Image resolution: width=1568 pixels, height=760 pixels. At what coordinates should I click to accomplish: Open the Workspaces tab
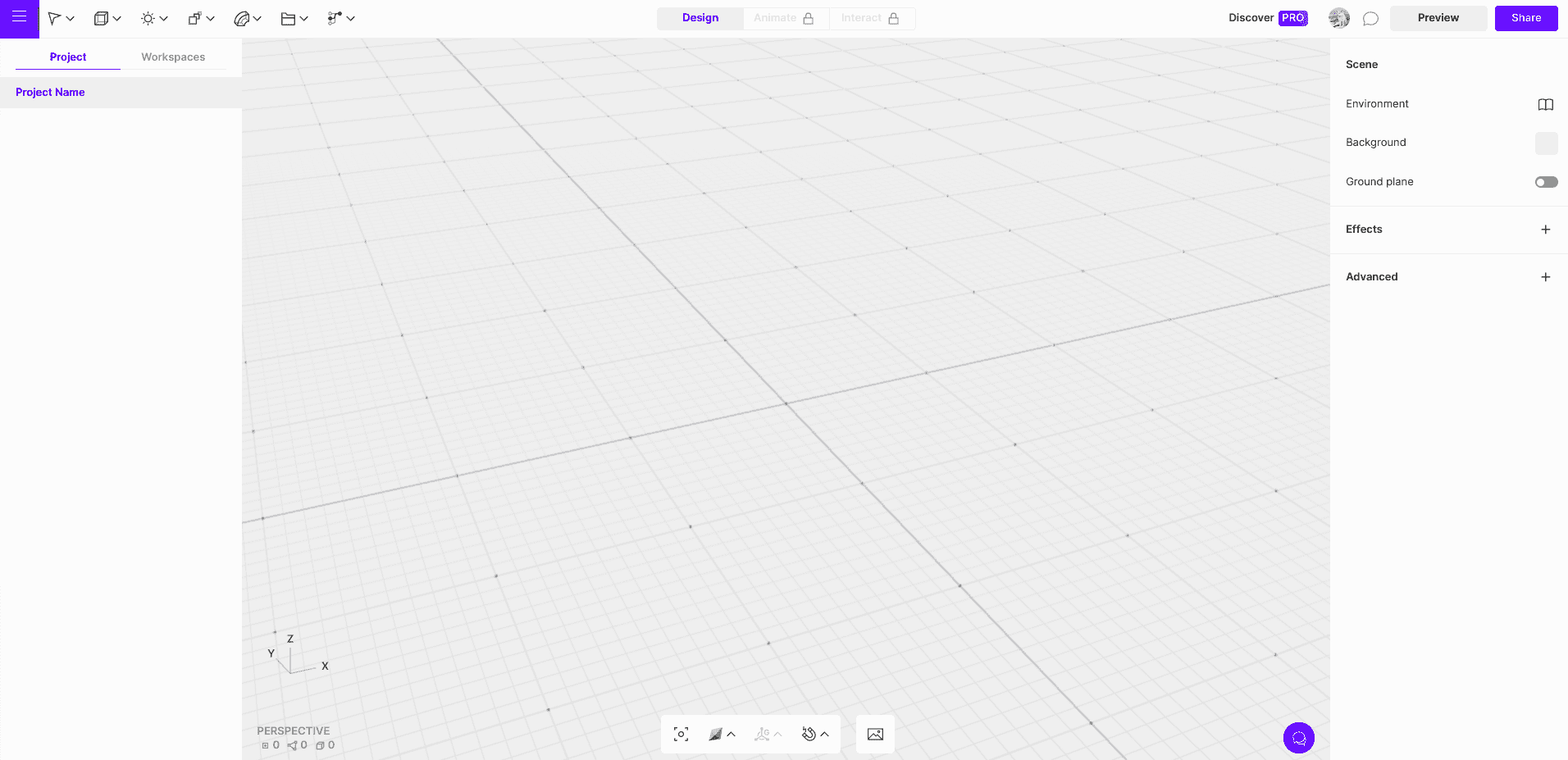(173, 57)
